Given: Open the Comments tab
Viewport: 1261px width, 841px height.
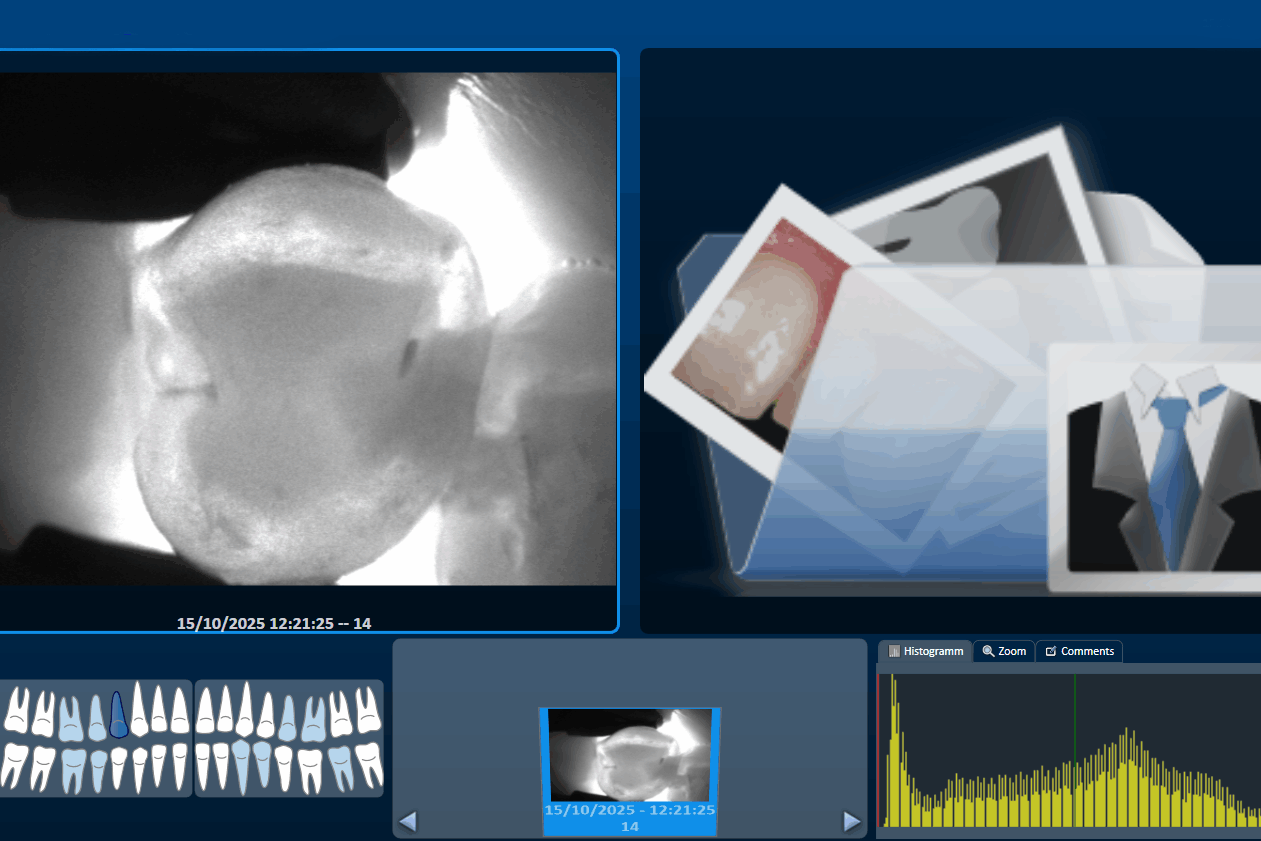Looking at the screenshot, I should coord(1079,651).
